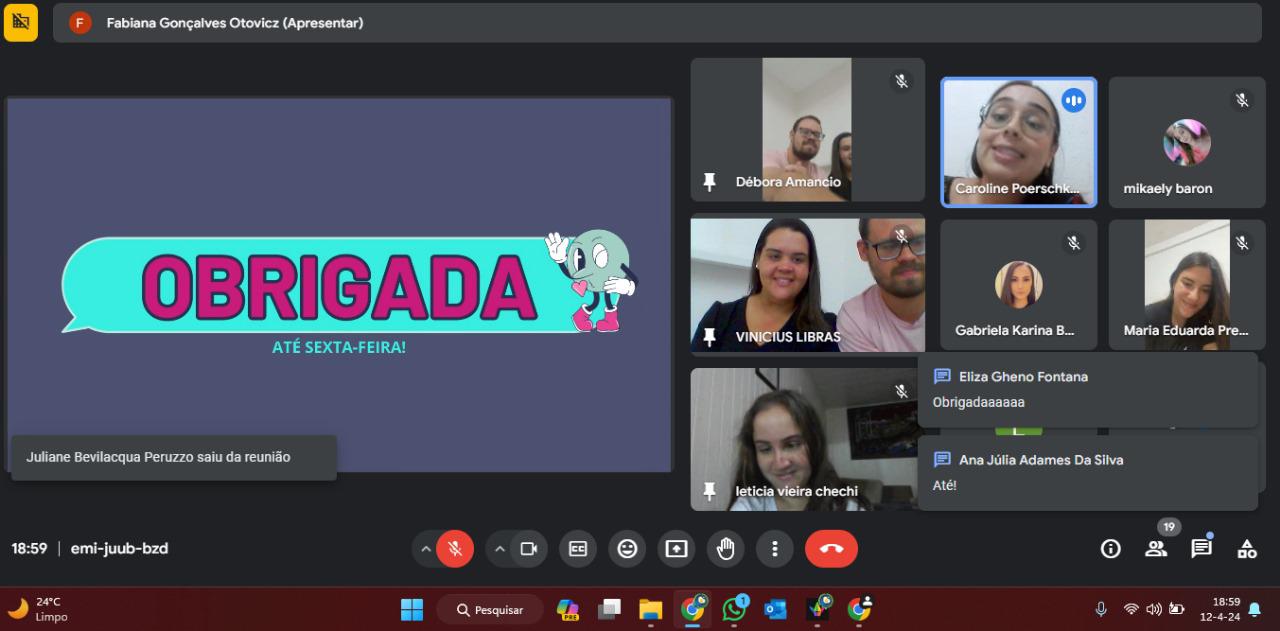The width and height of the screenshot is (1280, 631).
Task: Leave the call with red hang-up button
Action: [x=831, y=548]
